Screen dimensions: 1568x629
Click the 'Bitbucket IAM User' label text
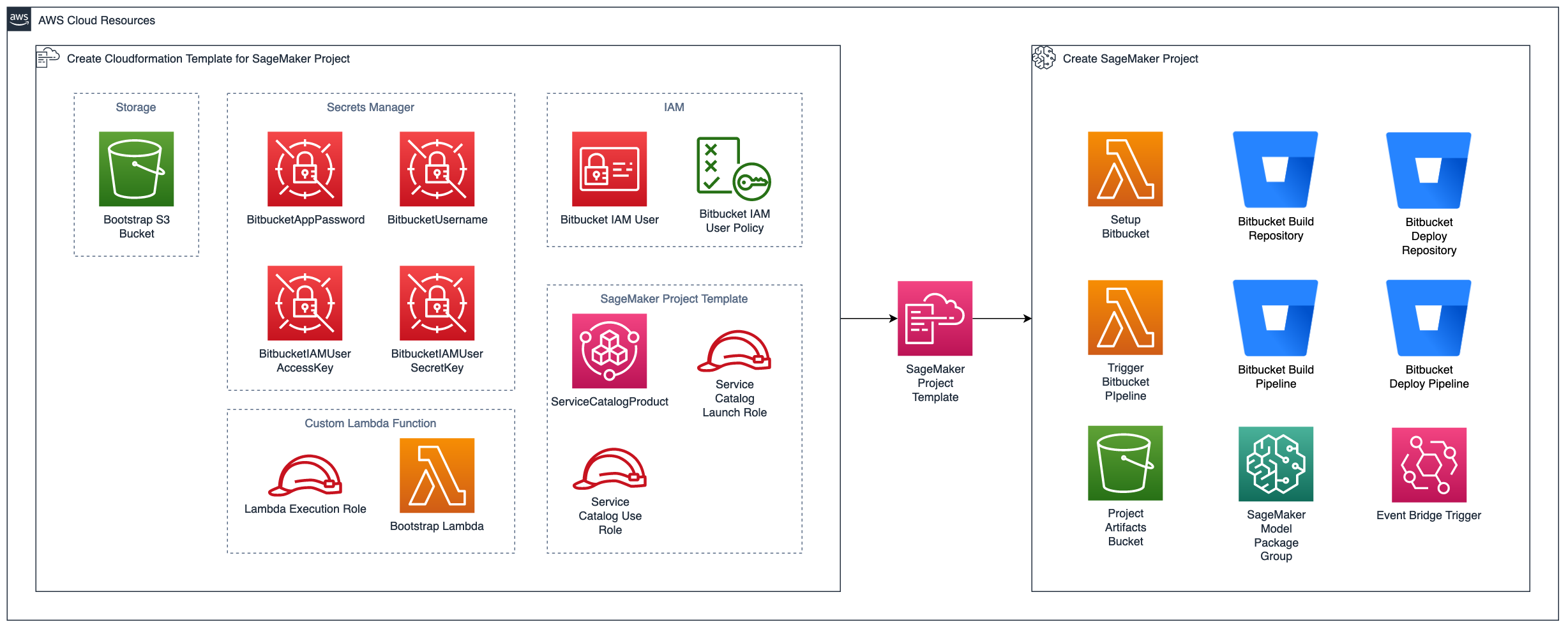click(x=610, y=220)
